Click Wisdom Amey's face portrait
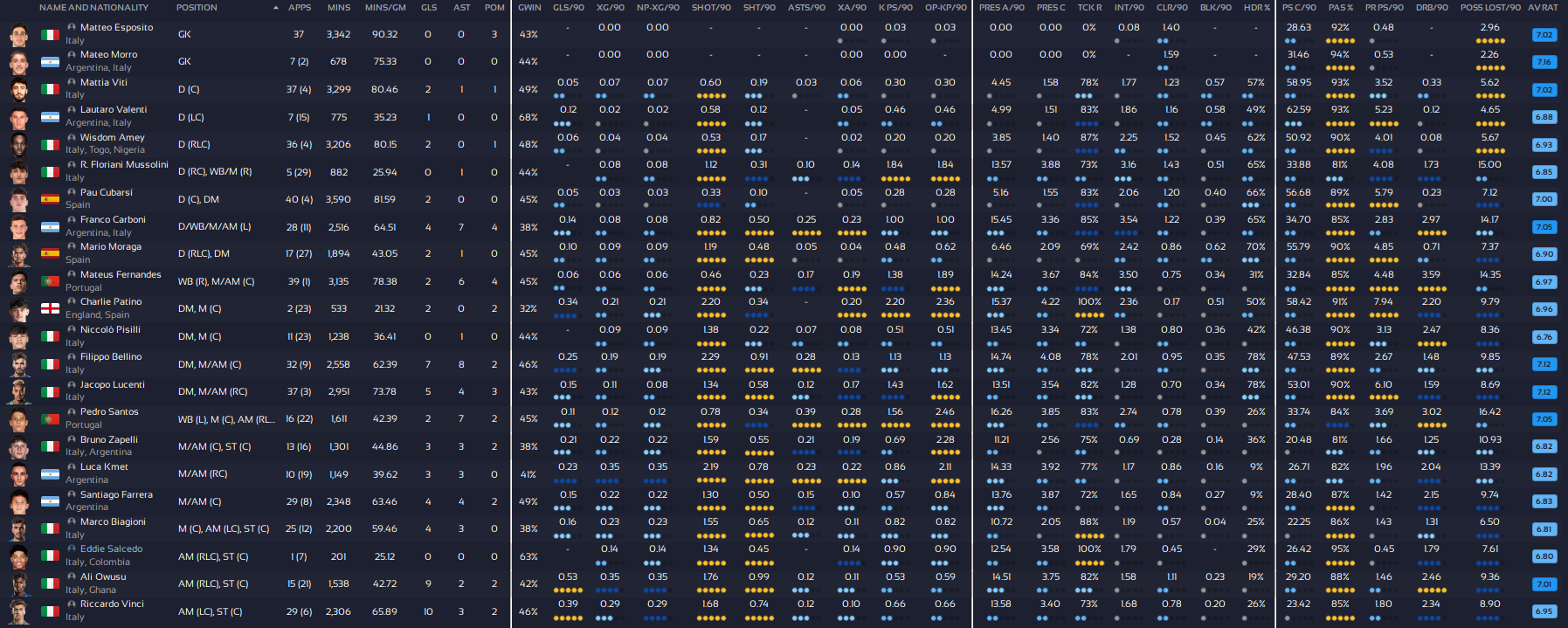Image resolution: width=1568 pixels, height=628 pixels. point(18,144)
